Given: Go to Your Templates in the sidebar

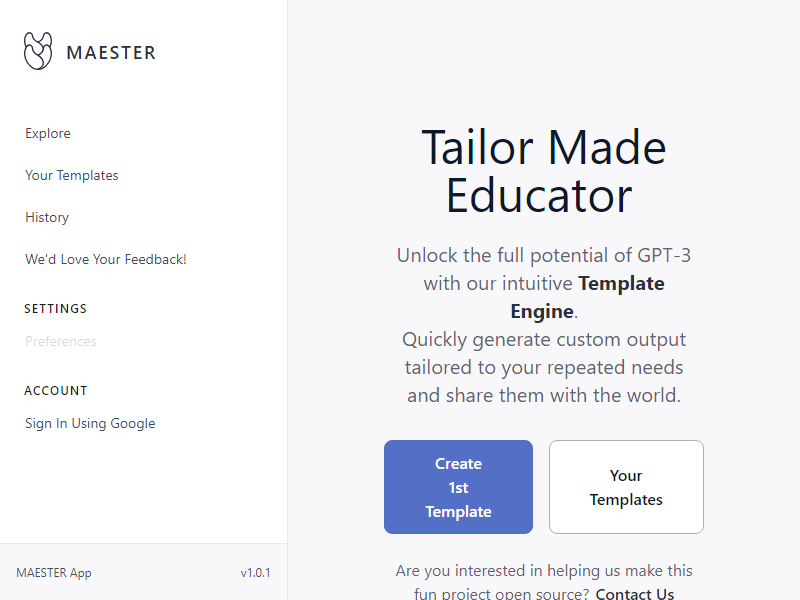Looking at the screenshot, I should point(72,176).
